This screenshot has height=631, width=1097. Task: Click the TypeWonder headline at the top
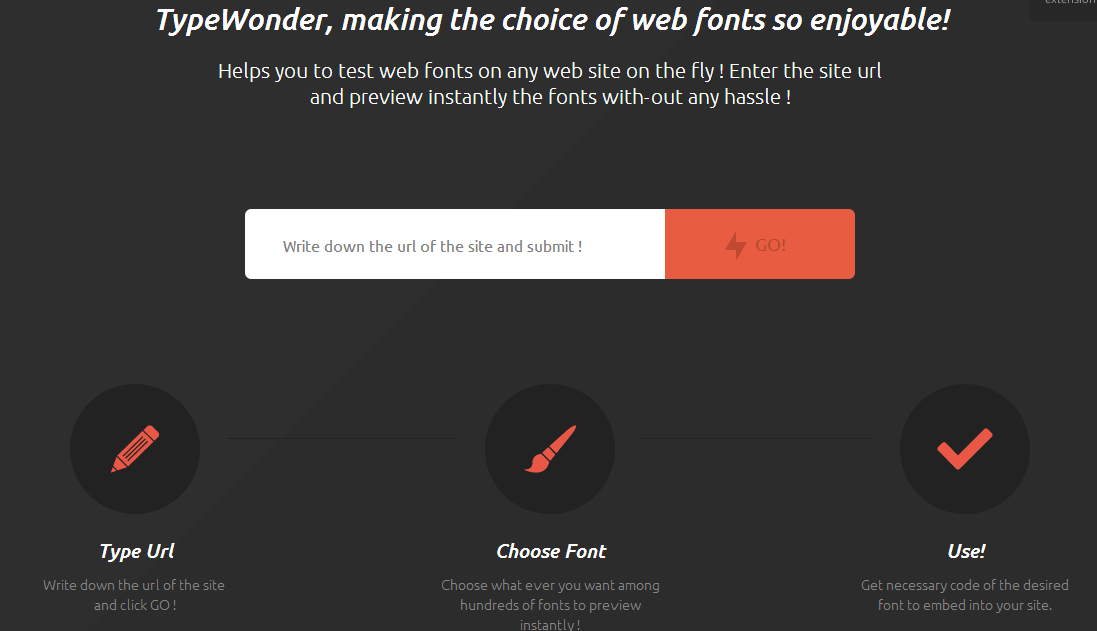point(552,21)
